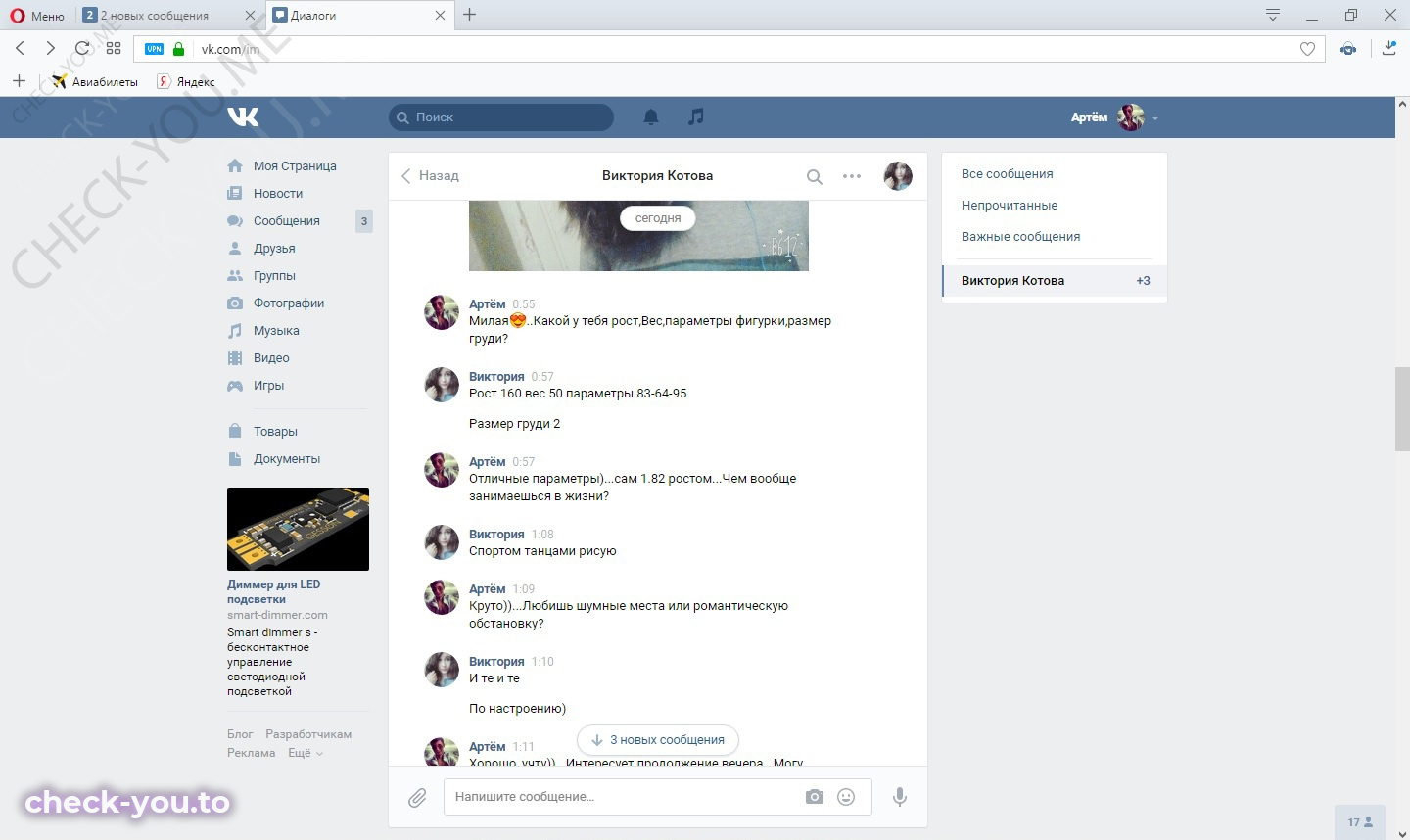1410x840 pixels.
Task: Expand Артём profile dropdown menu
Action: click(1114, 117)
